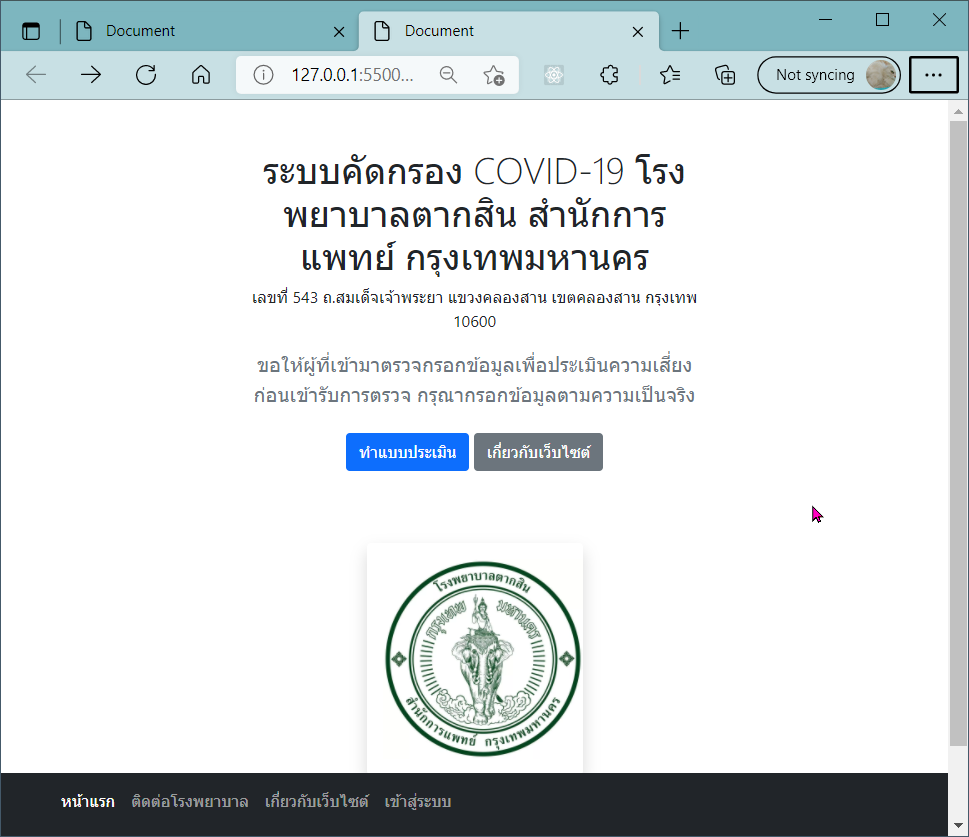Go forward with the forward arrow
969x837 pixels.
tap(91, 75)
